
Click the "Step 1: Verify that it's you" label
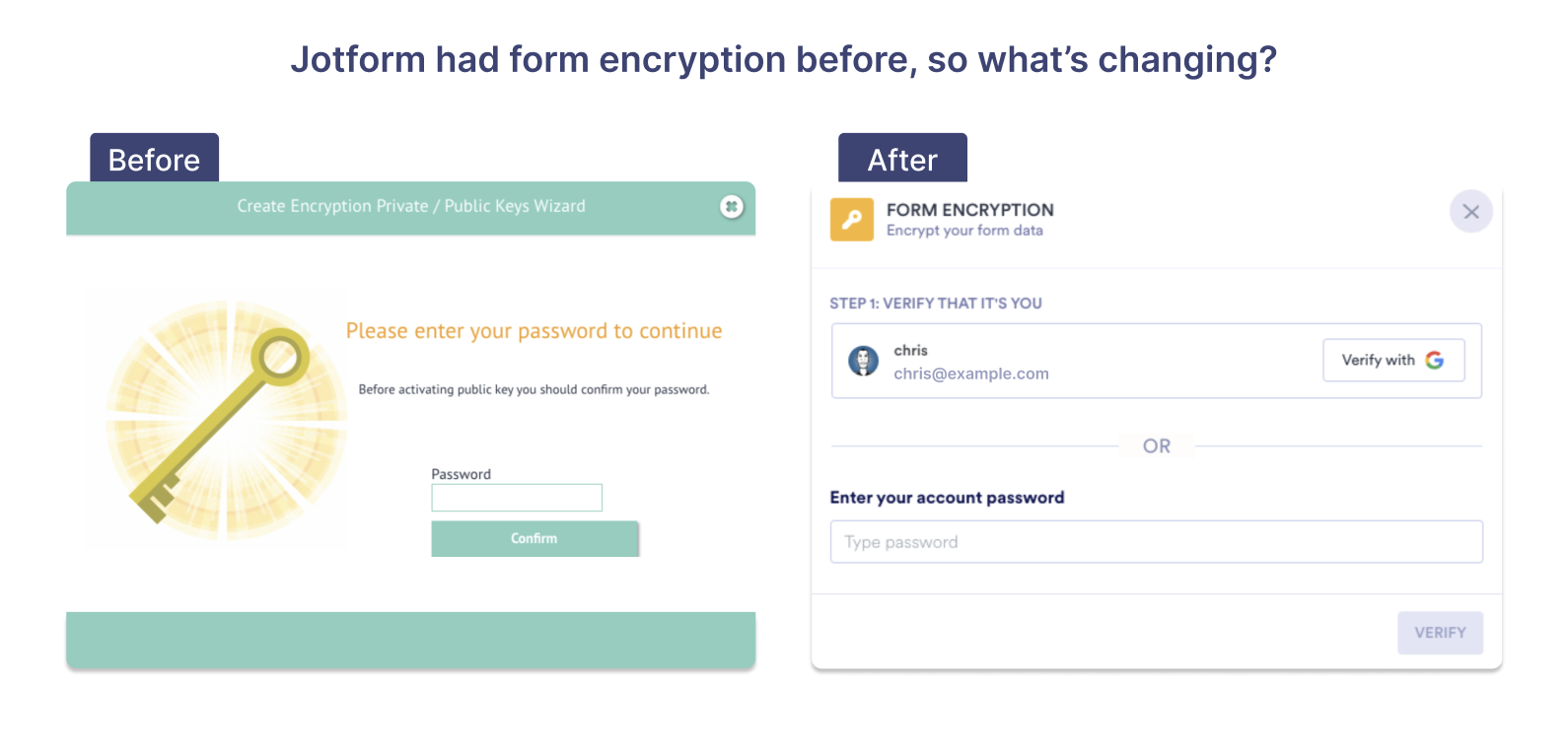[x=936, y=304]
